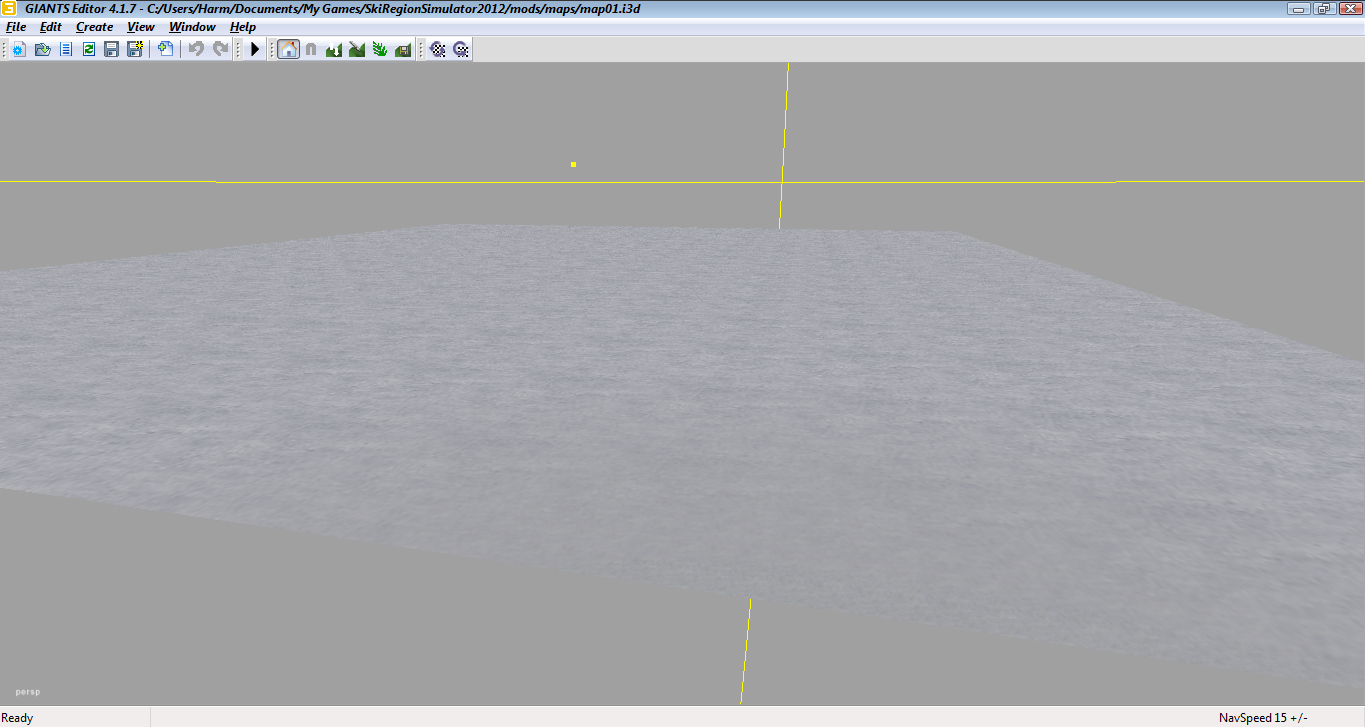Open the View menu

[x=141, y=27]
